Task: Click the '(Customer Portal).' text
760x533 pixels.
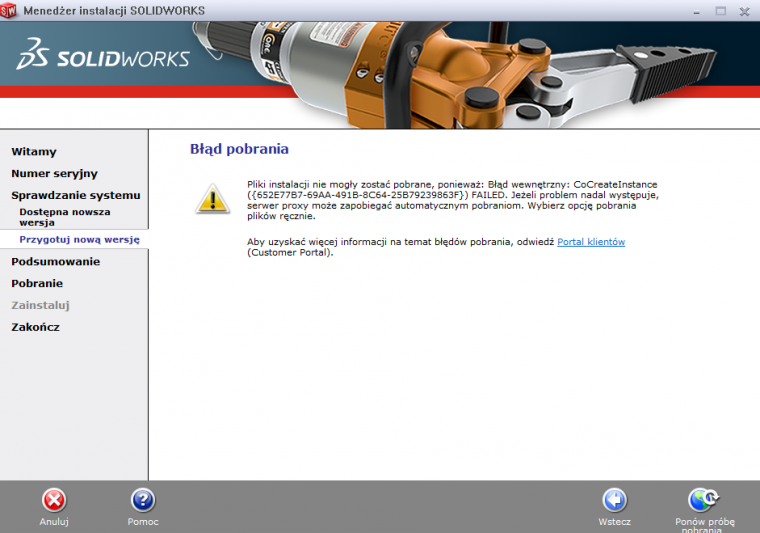Action: point(290,252)
